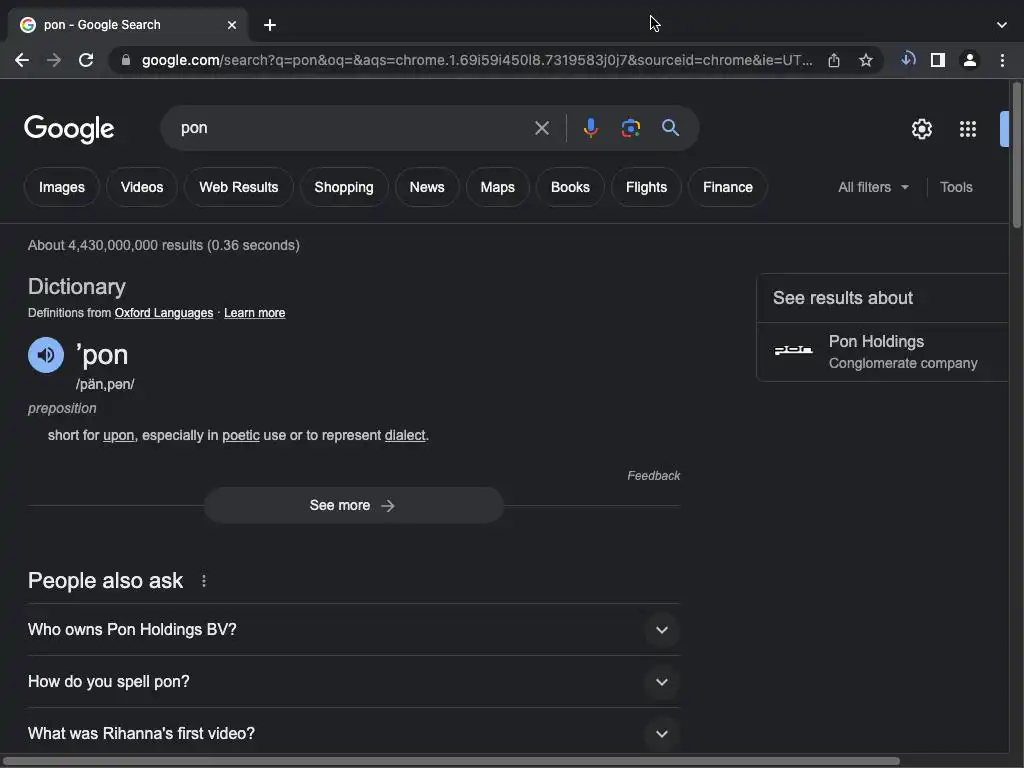Image resolution: width=1024 pixels, height=768 pixels.
Task: Switch to Images results
Action: pos(61,187)
